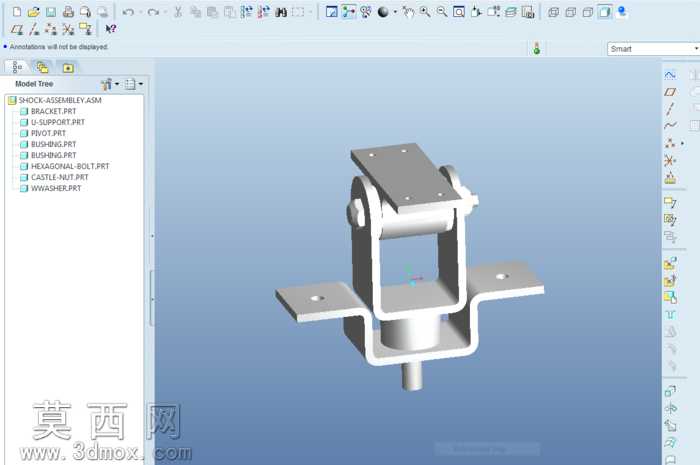
Task: Select U-SUPPORT.PRT in the model tree
Action: click(x=58, y=122)
